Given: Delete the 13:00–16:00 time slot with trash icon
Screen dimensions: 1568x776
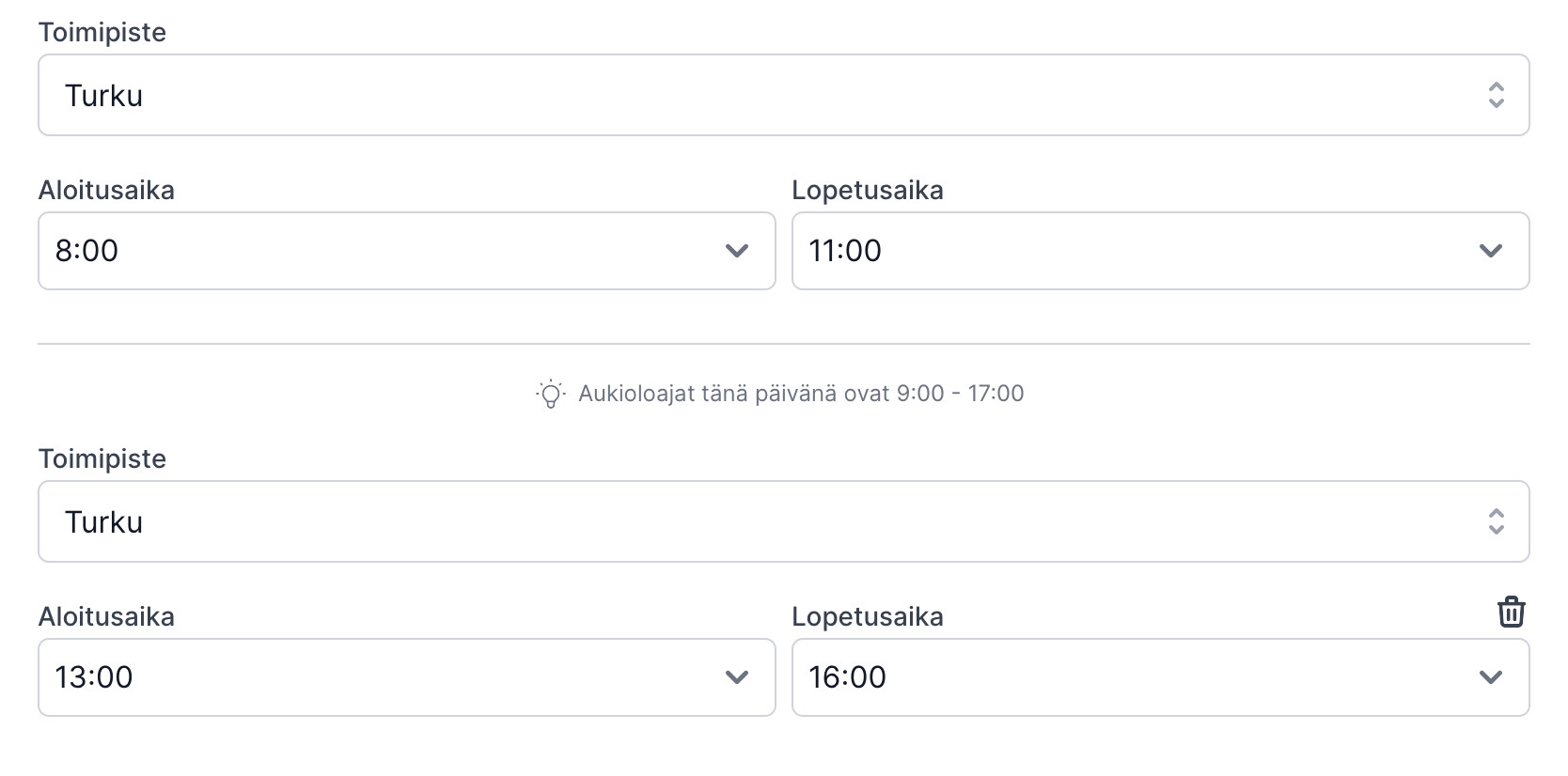Looking at the screenshot, I should 1511,612.
